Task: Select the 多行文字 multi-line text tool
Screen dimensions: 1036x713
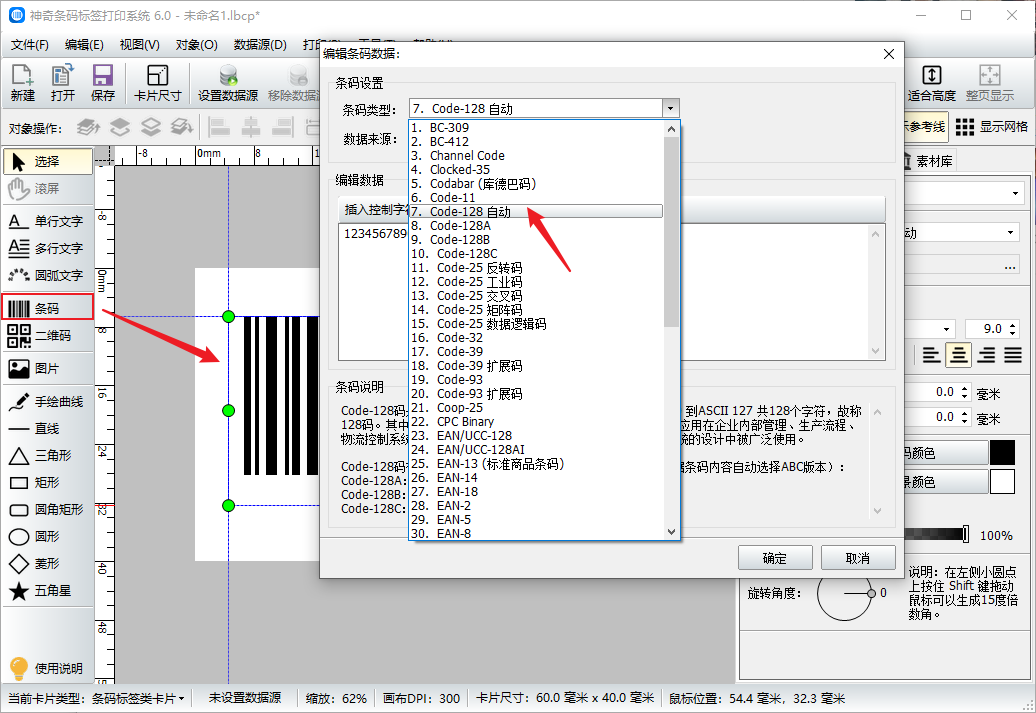Action: (x=48, y=248)
